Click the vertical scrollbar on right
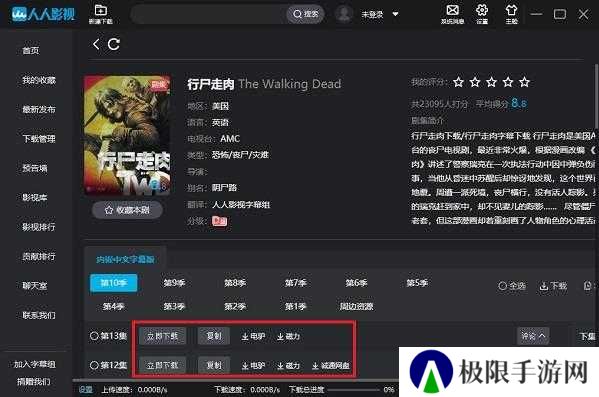 tap(596, 96)
